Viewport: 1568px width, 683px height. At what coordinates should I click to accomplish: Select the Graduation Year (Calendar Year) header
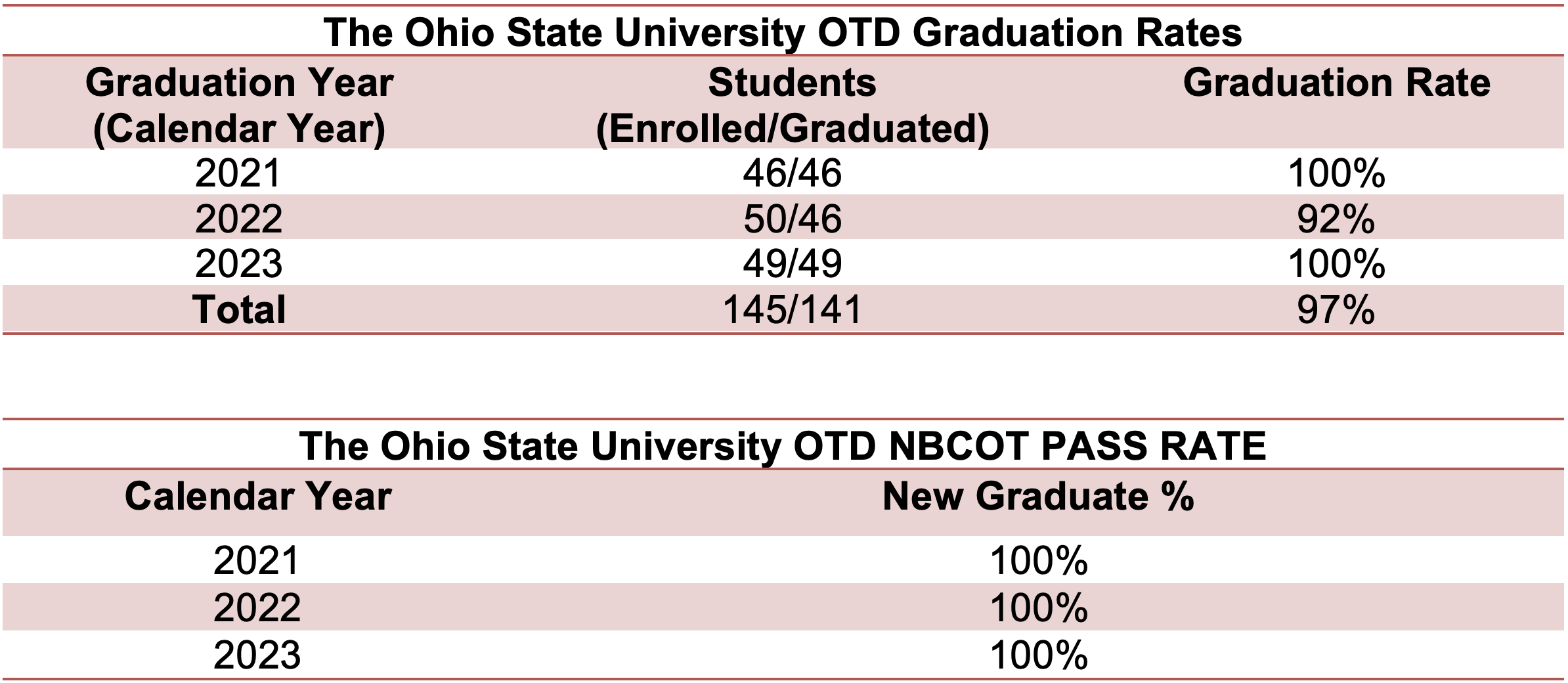coord(239,105)
